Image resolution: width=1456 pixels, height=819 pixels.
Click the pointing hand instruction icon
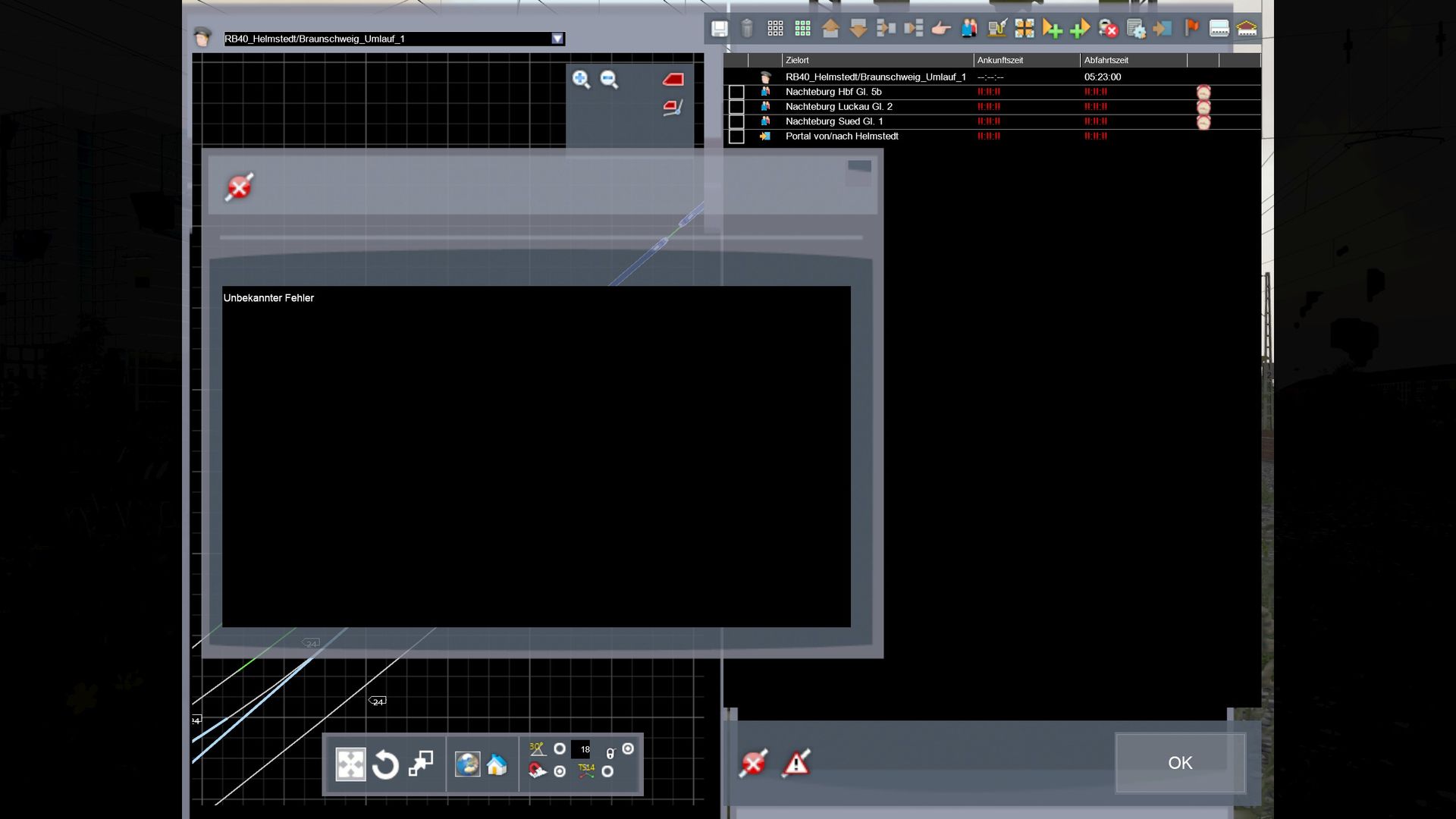point(941,29)
